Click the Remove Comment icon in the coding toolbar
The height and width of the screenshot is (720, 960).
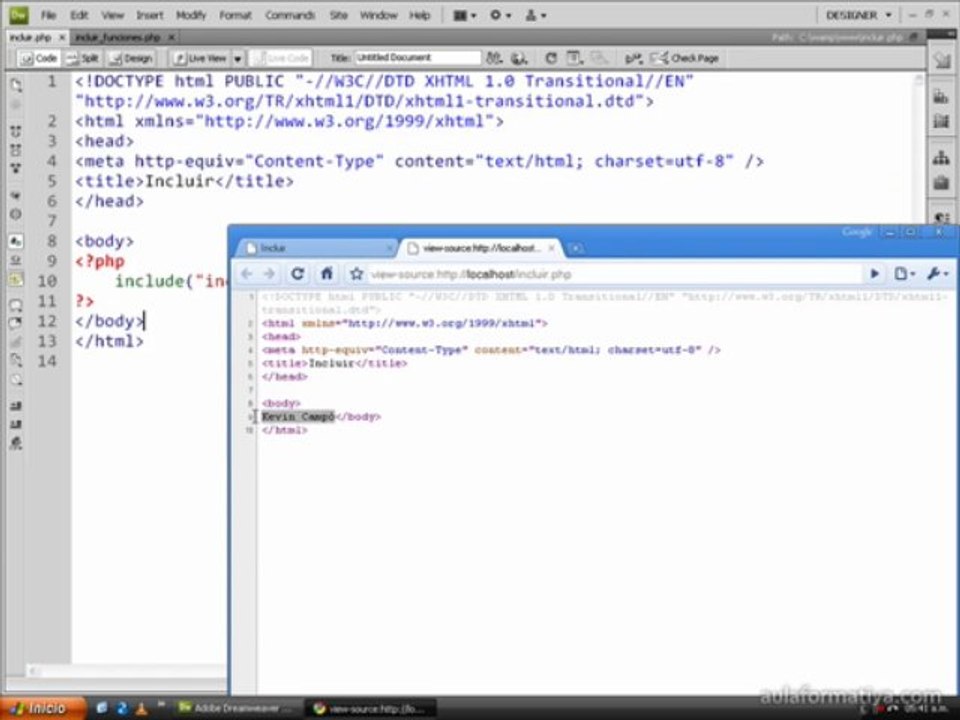(x=16, y=323)
